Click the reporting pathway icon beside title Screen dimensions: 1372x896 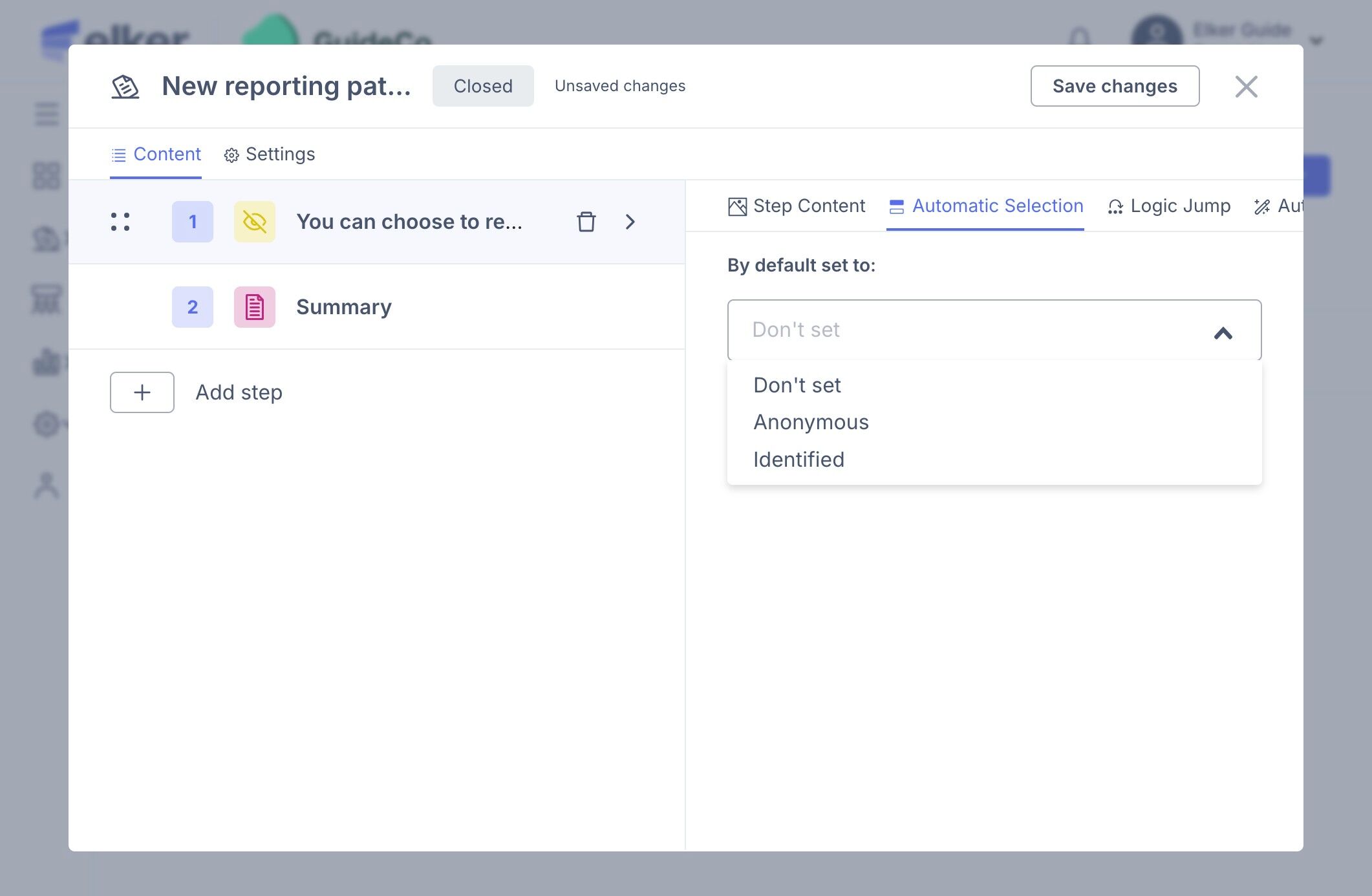pyautogui.click(x=125, y=87)
